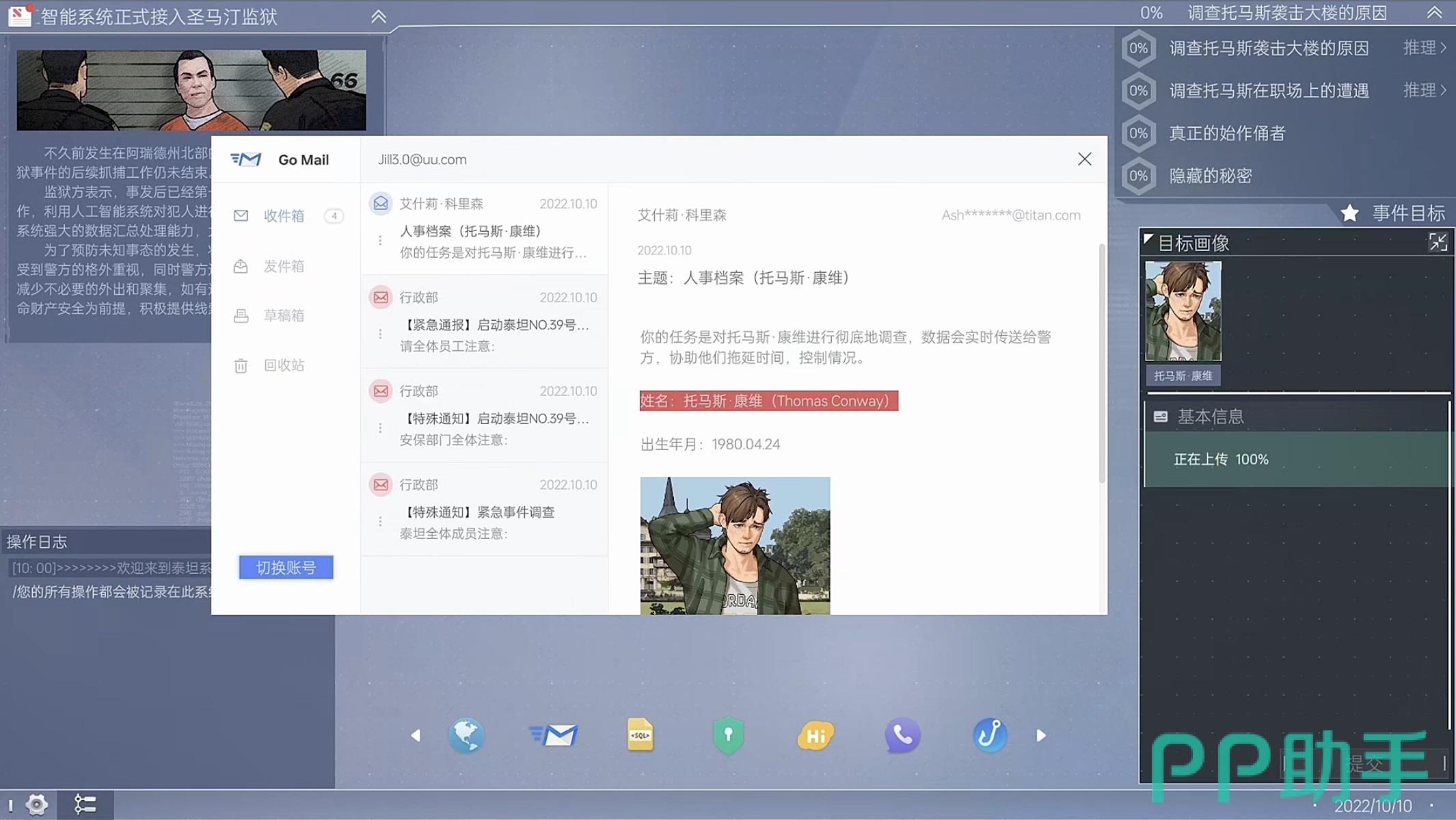The height and width of the screenshot is (820, 1456).
Task: Collapse the objectives list at top right
Action: pyautogui.click(x=1434, y=12)
